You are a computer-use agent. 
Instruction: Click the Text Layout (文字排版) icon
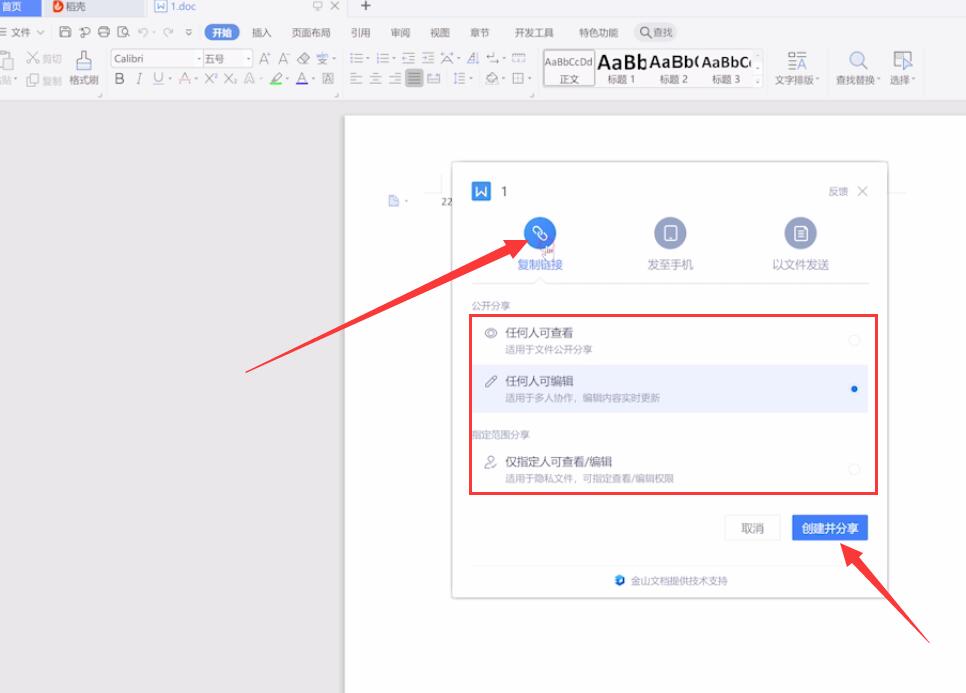(797, 60)
